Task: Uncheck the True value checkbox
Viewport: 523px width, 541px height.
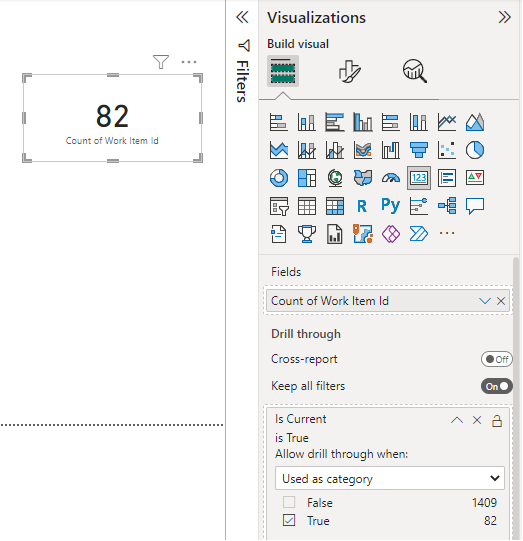Action: tap(289, 520)
